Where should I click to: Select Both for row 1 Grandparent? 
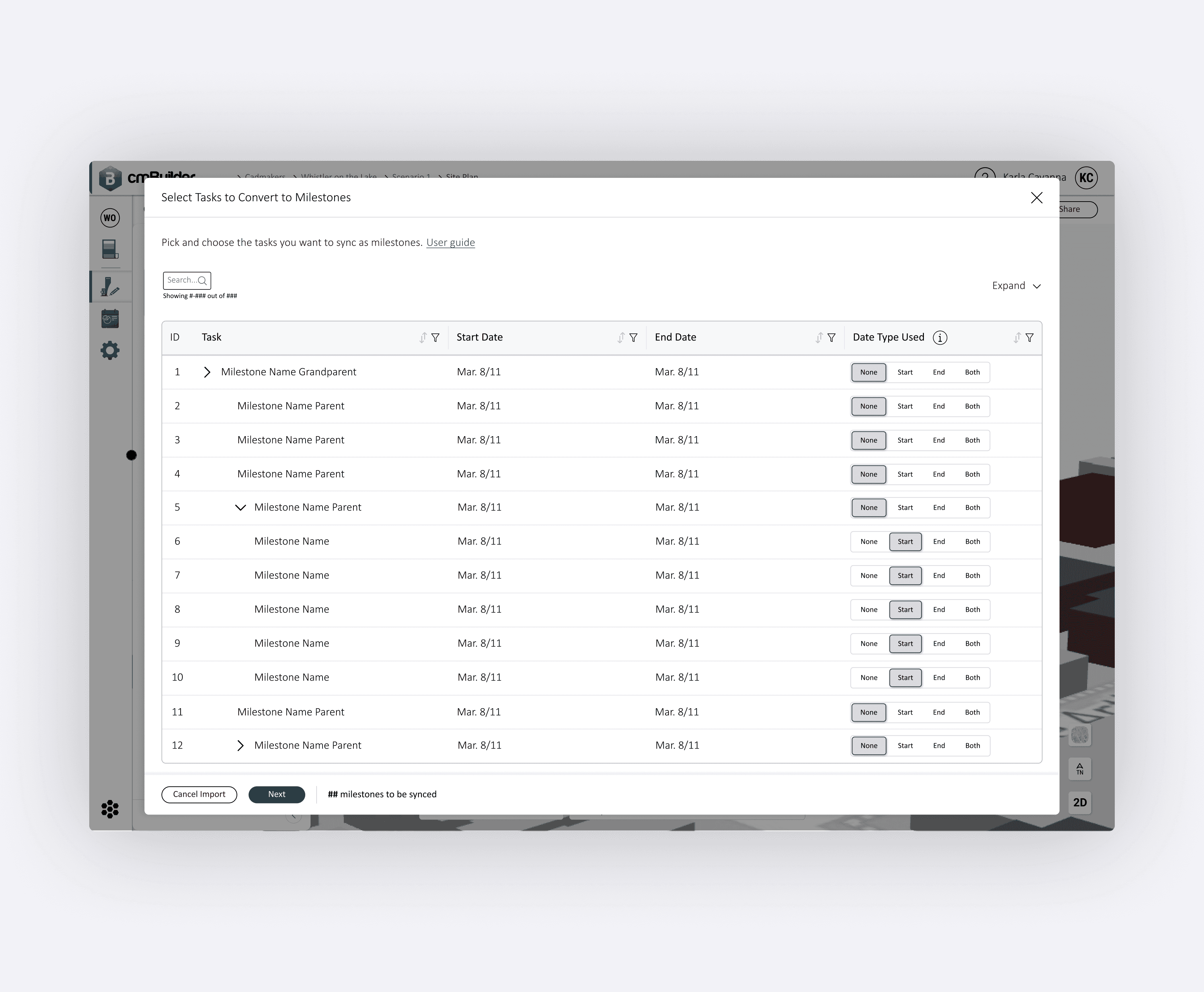pos(972,373)
